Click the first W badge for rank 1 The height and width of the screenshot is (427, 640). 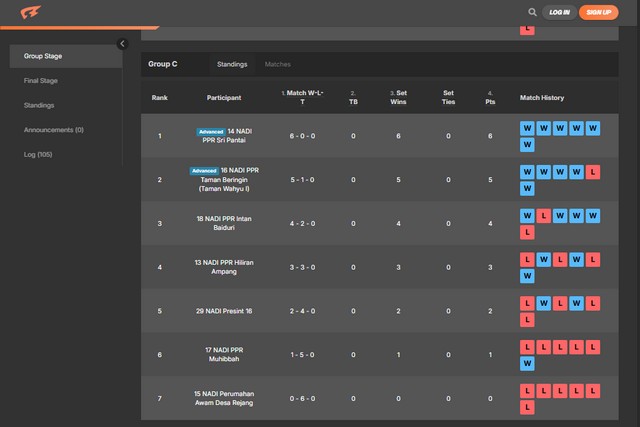click(527, 128)
